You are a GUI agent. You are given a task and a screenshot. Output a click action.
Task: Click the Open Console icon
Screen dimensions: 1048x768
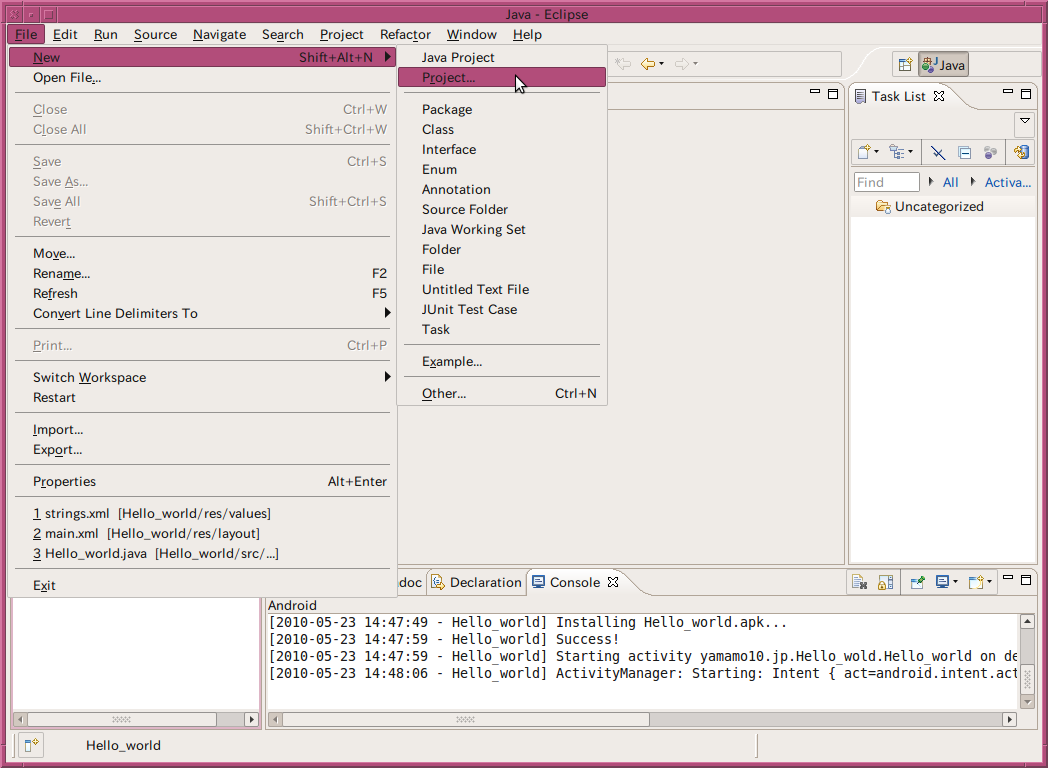[976, 582]
